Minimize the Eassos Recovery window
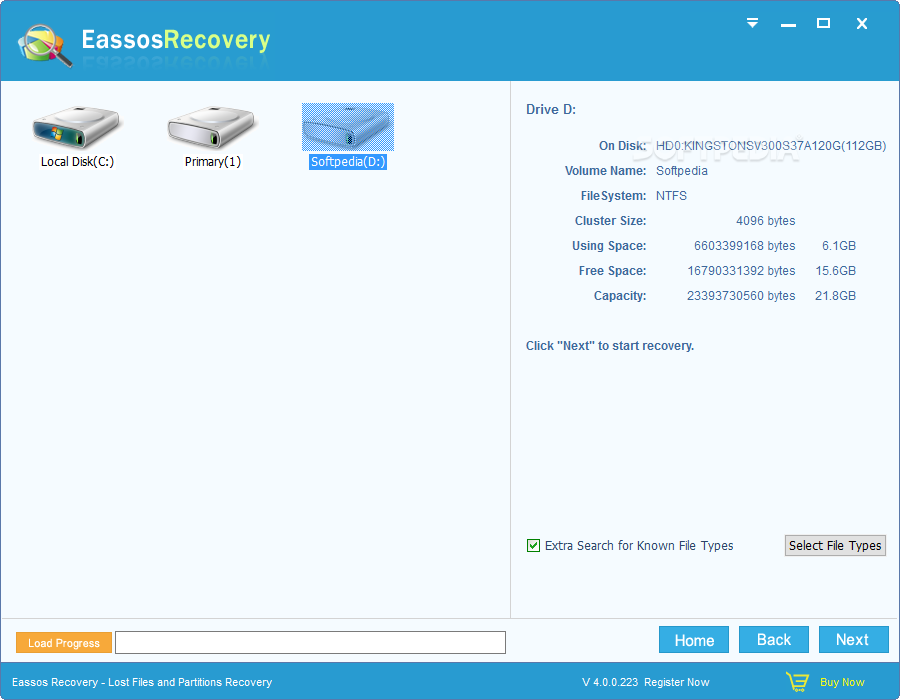The width and height of the screenshot is (900, 700). [788, 25]
